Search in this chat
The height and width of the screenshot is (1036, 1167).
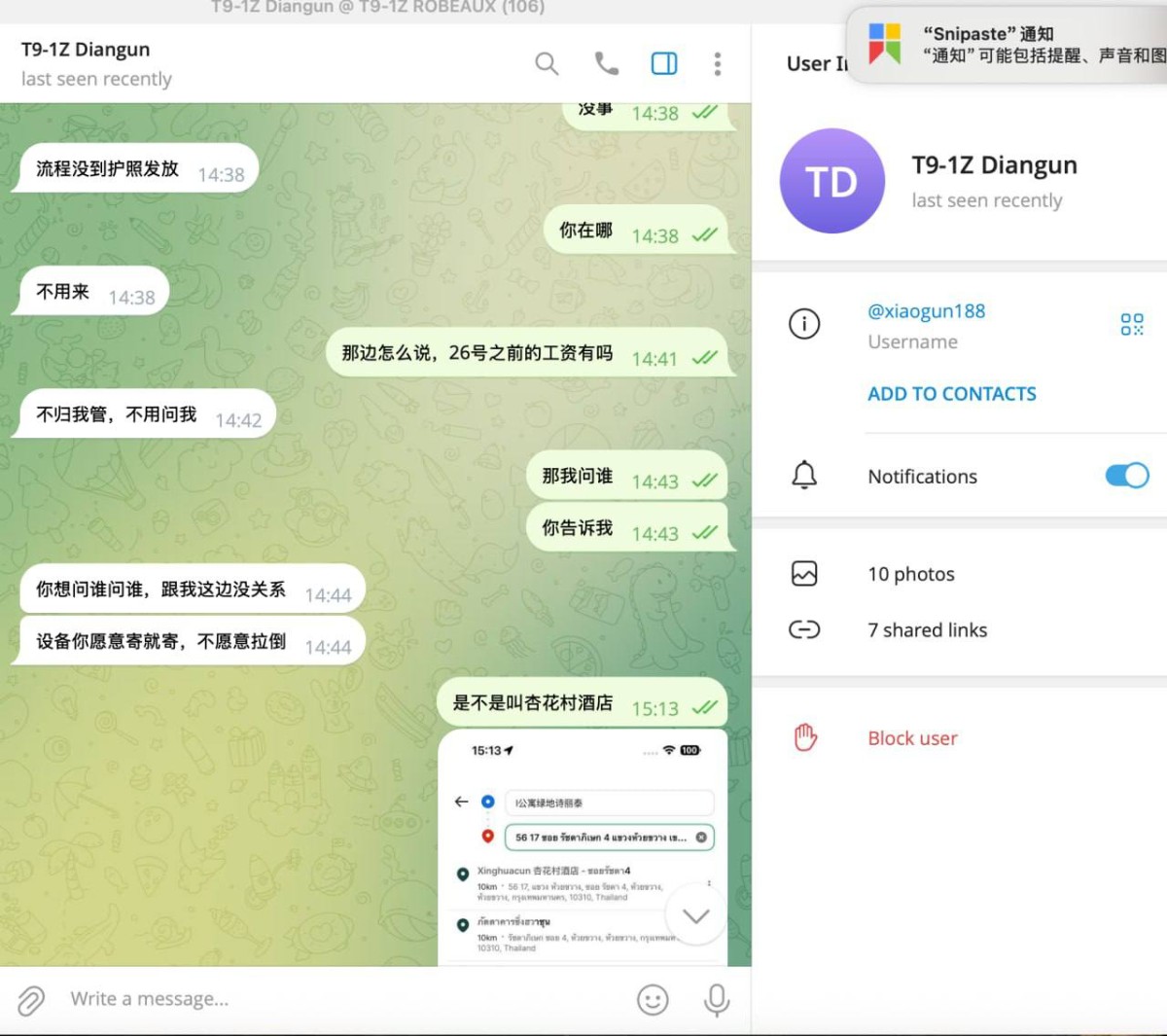click(x=547, y=64)
